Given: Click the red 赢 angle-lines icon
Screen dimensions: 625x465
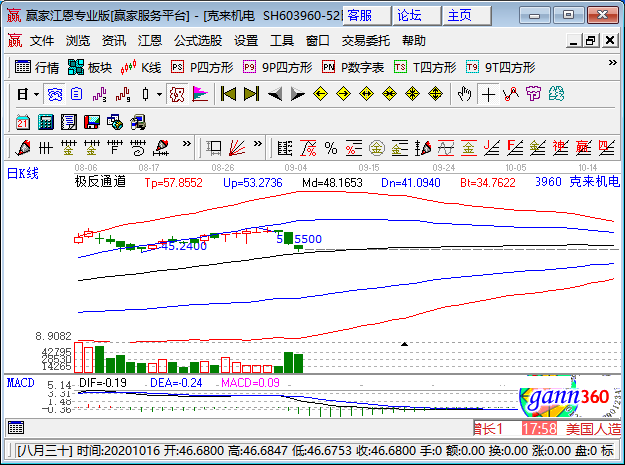Looking at the screenshot, I should click(583, 148).
